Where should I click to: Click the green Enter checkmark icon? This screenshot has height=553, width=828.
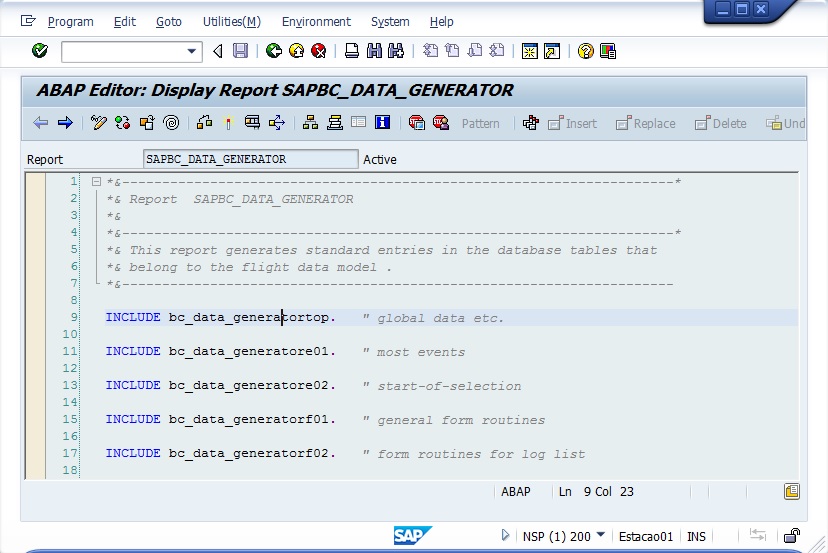40,51
